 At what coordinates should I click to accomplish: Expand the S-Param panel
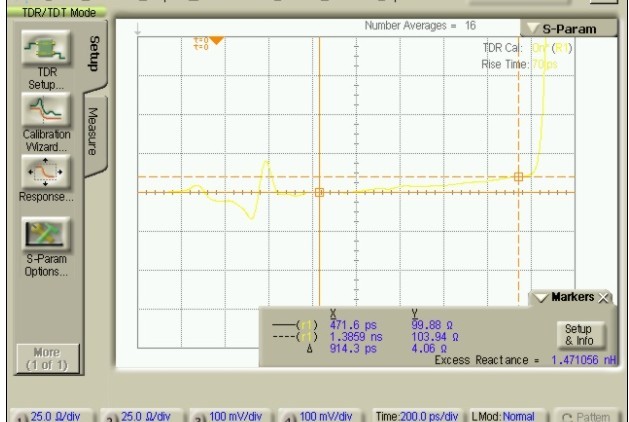[567, 30]
